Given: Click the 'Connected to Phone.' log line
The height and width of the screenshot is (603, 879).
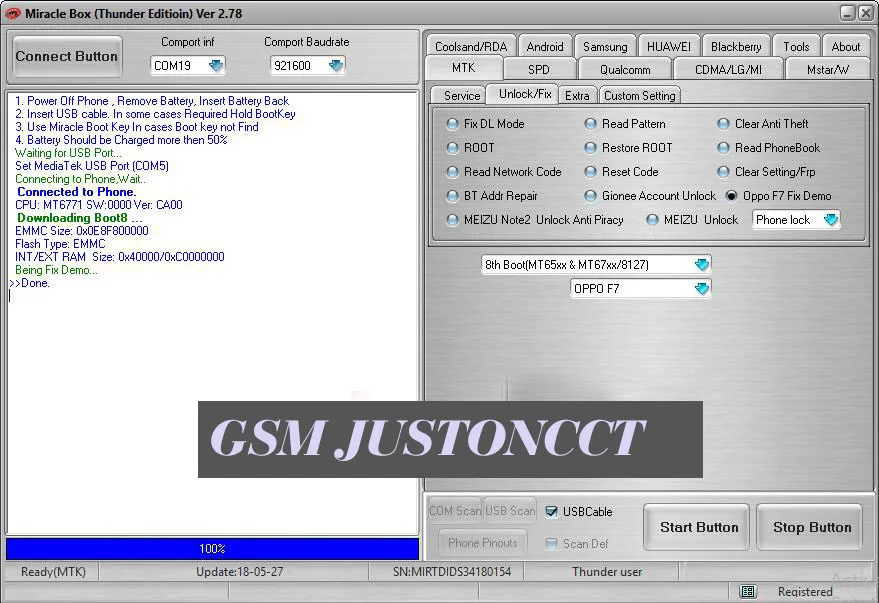Looking at the screenshot, I should tap(77, 192).
